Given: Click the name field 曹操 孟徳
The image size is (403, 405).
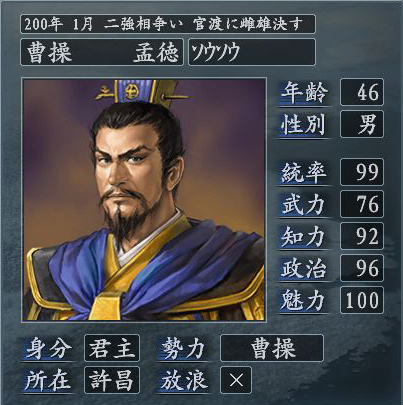Looking at the screenshot, I should (x=102, y=52).
